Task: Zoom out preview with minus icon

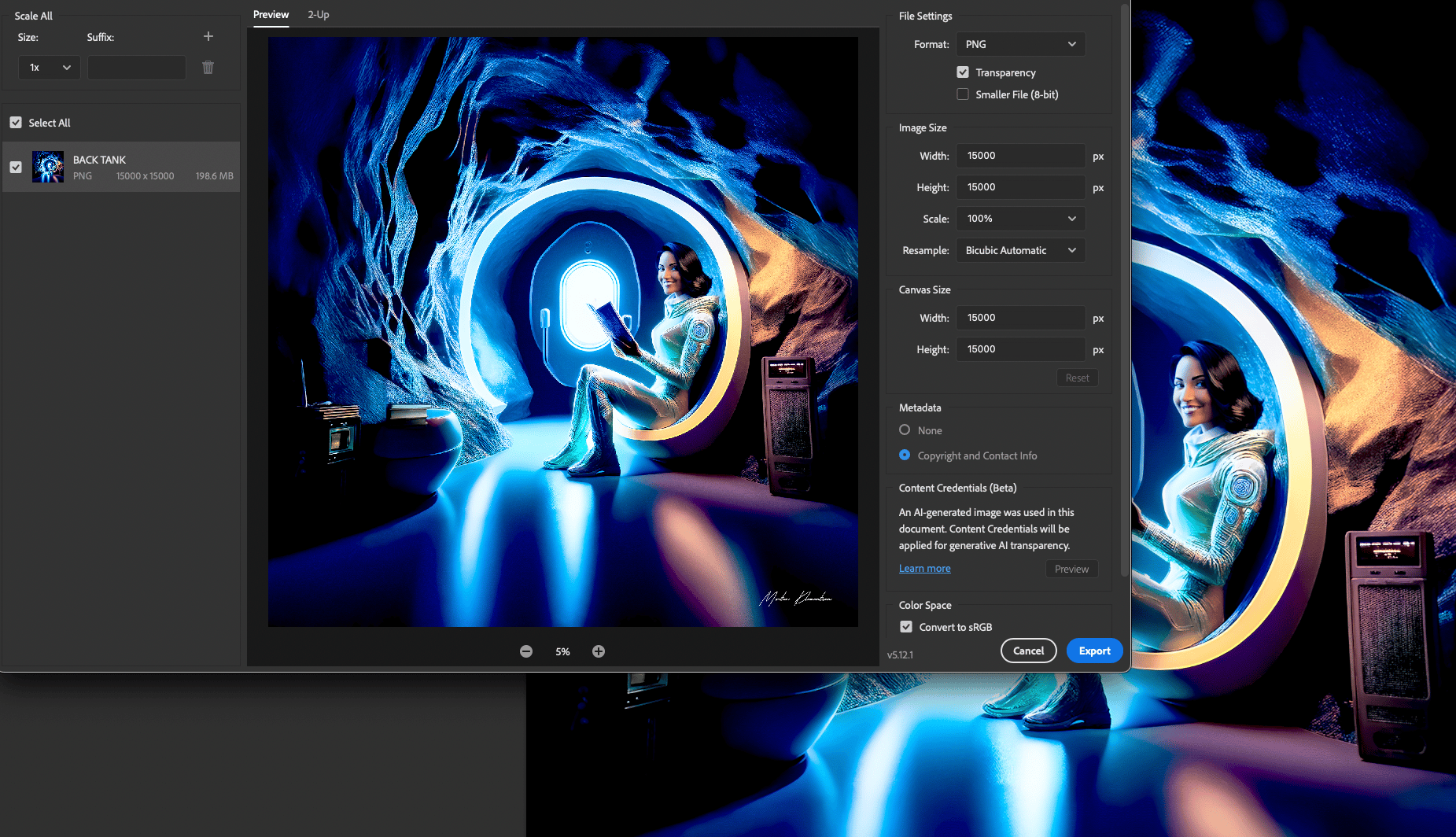Action: (526, 651)
